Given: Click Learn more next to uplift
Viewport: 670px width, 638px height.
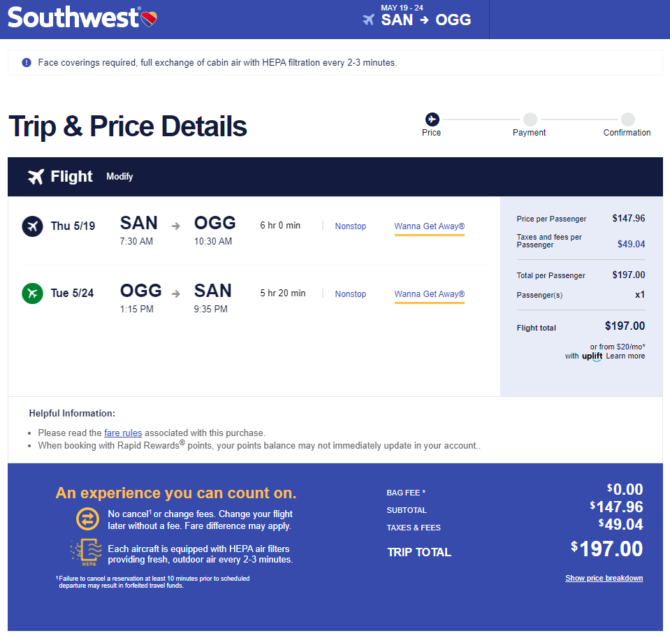Looking at the screenshot, I should coord(625,356).
